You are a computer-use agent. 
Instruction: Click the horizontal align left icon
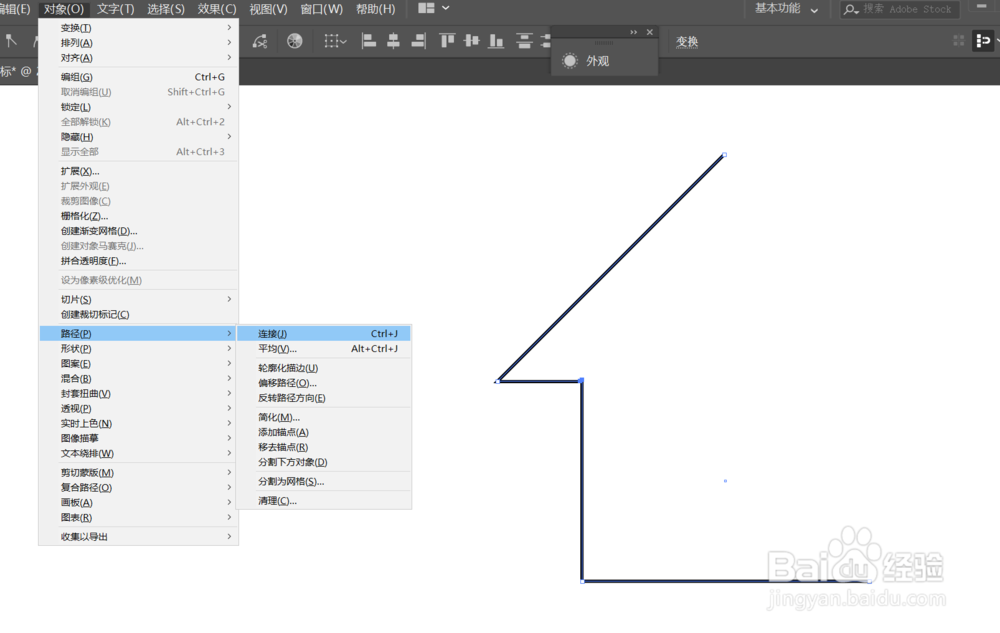click(x=368, y=41)
